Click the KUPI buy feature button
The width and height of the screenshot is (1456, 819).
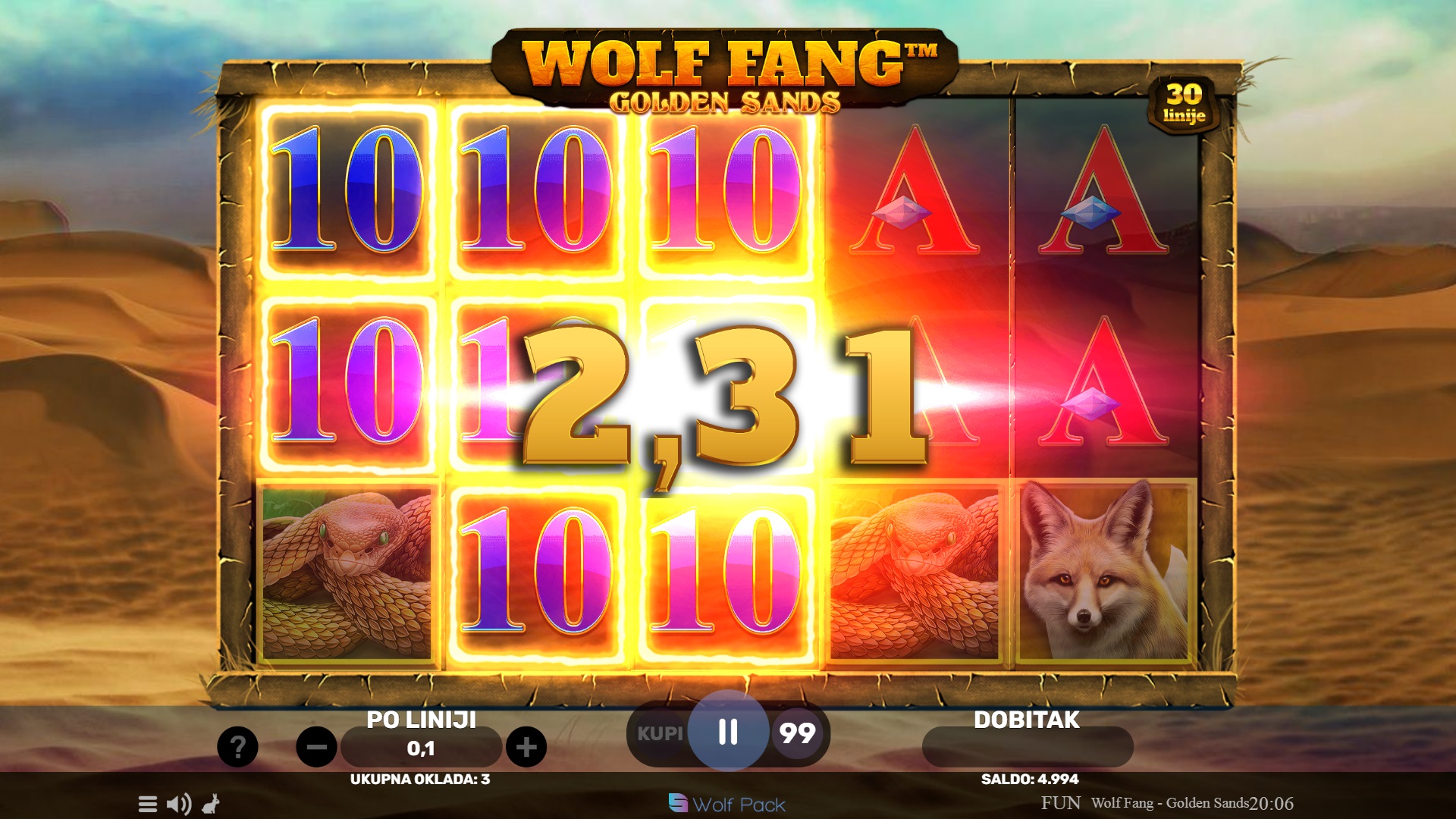659,733
